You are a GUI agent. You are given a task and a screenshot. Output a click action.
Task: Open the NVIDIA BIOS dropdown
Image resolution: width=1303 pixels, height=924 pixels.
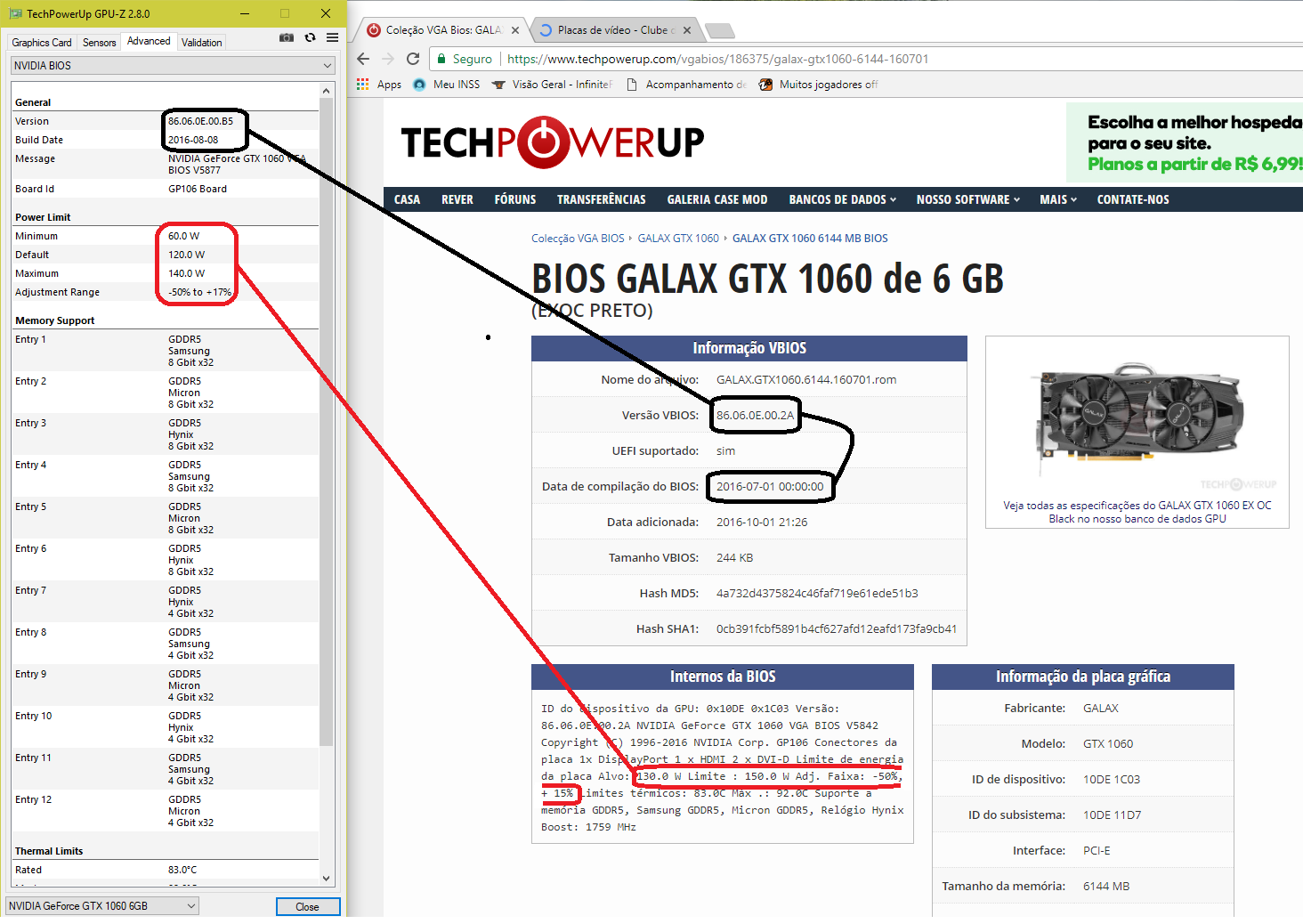[173, 65]
